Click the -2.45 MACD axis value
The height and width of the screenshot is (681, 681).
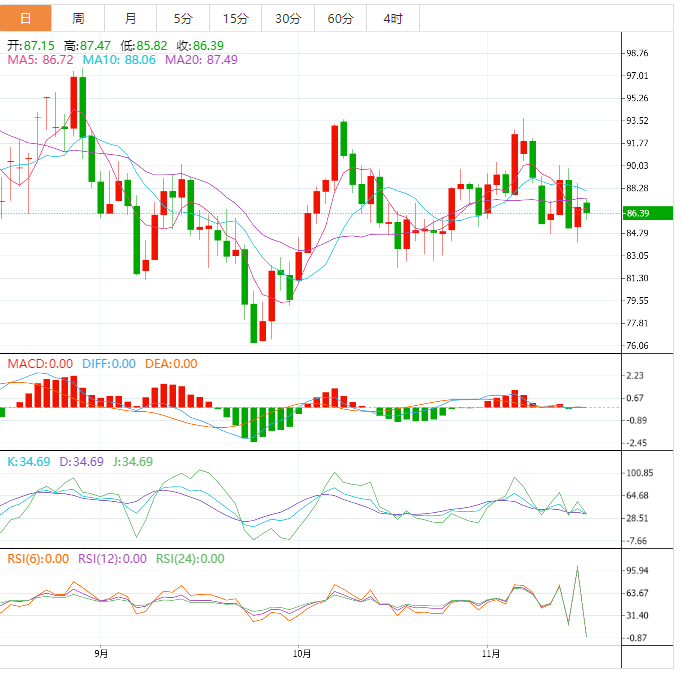636,443
